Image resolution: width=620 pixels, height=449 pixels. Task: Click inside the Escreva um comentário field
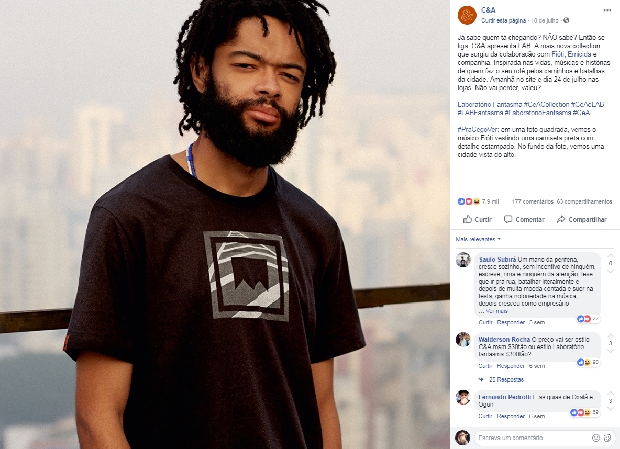click(534, 438)
